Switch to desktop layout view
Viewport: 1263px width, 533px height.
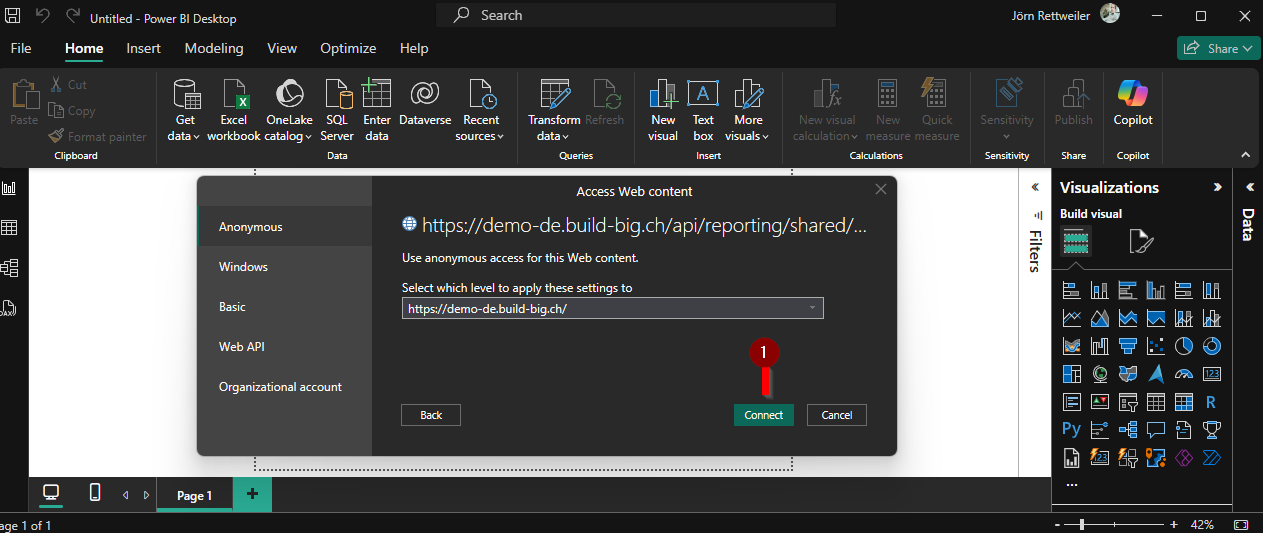[x=51, y=493]
